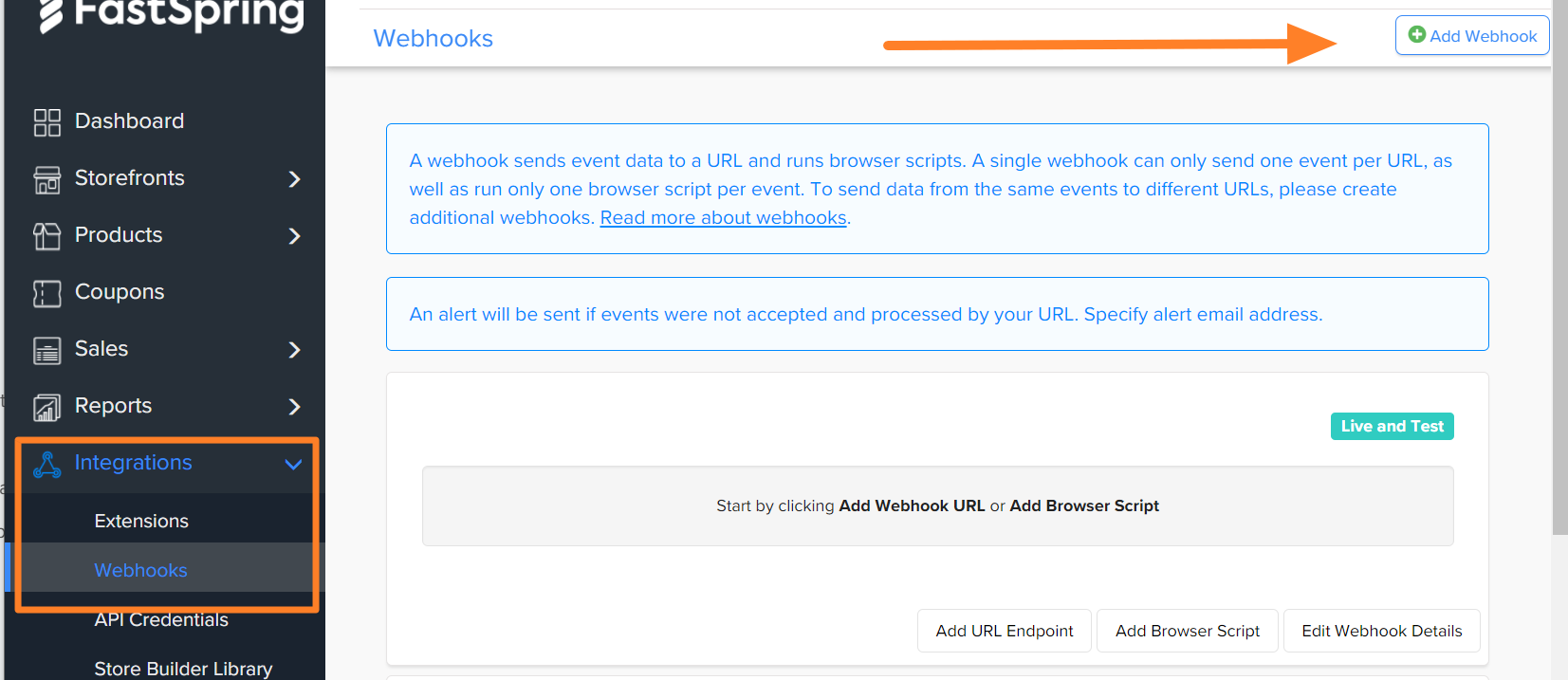The width and height of the screenshot is (1568, 680).
Task: Click the Coupons ticket icon
Action: pos(46,293)
